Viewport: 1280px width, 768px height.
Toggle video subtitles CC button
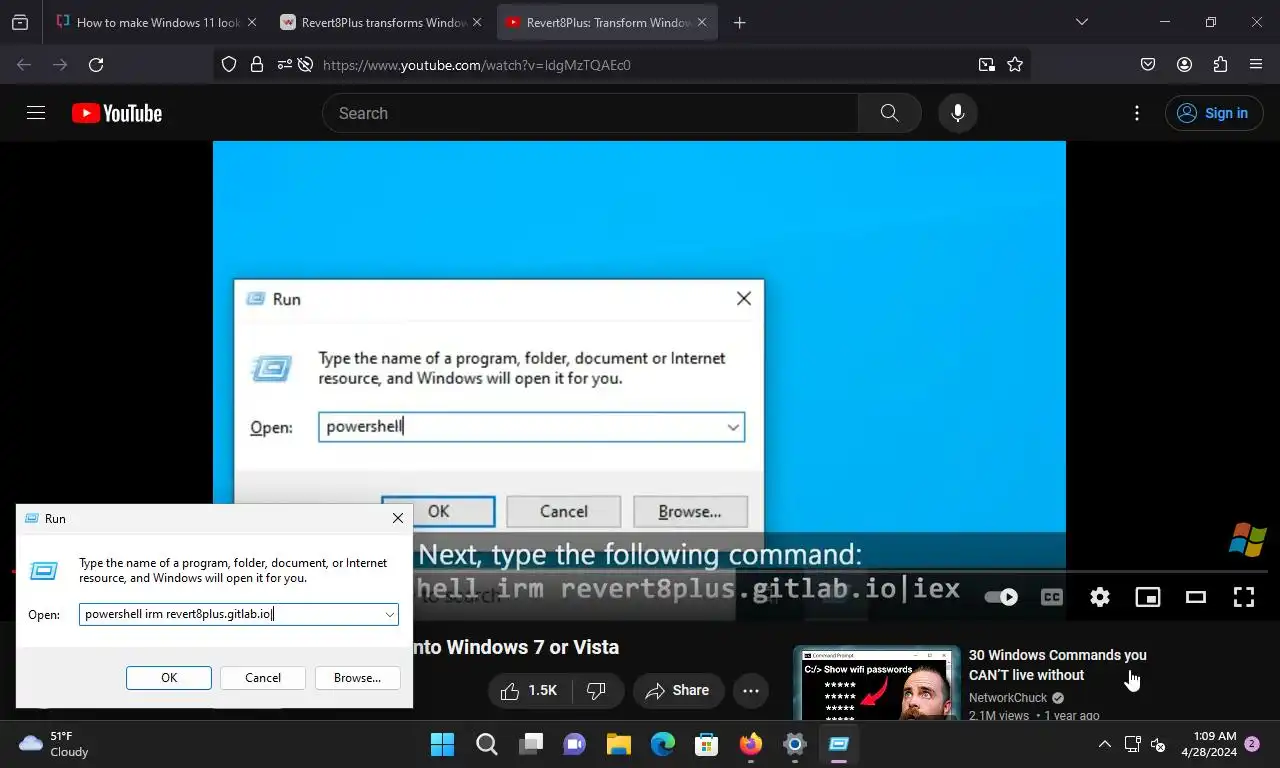point(1052,597)
